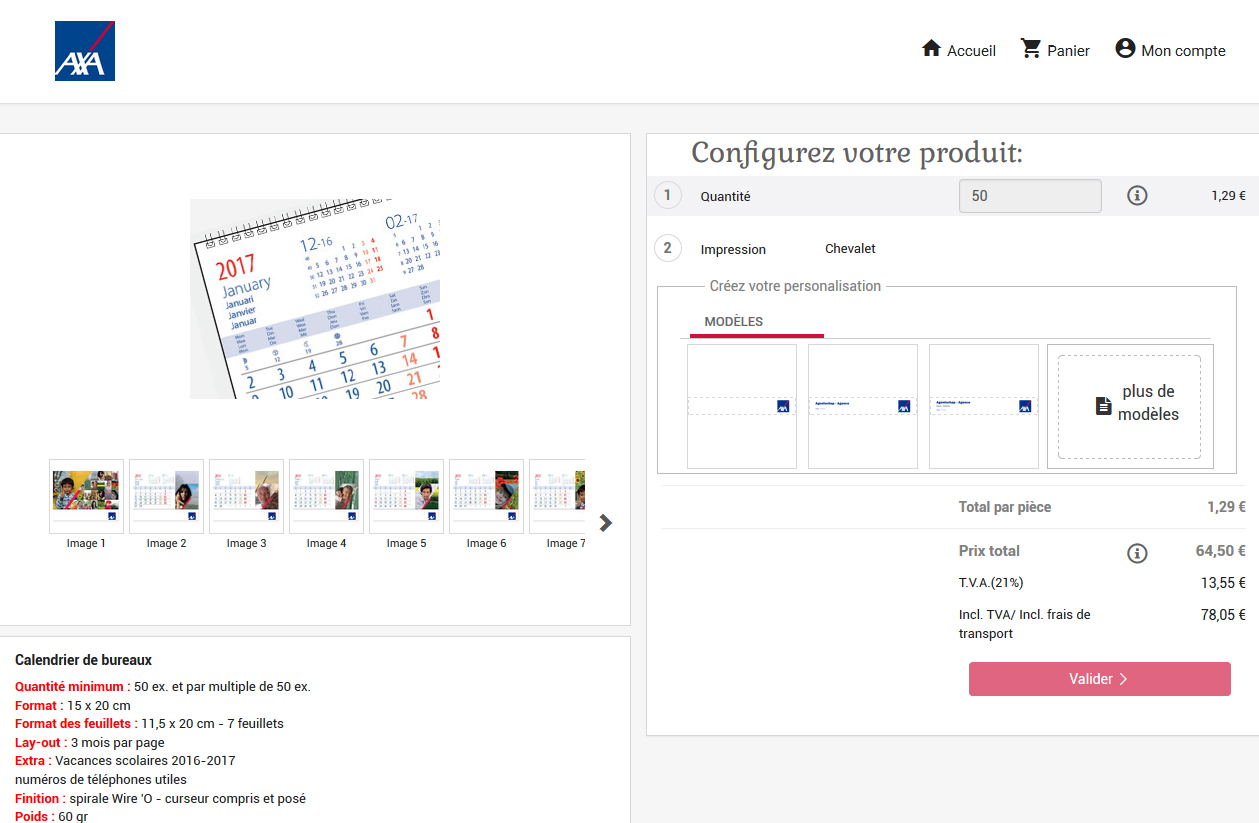Screen dimensions: 1259x823
Task: Open the Panier link
Action: pyautogui.click(x=1069, y=50)
